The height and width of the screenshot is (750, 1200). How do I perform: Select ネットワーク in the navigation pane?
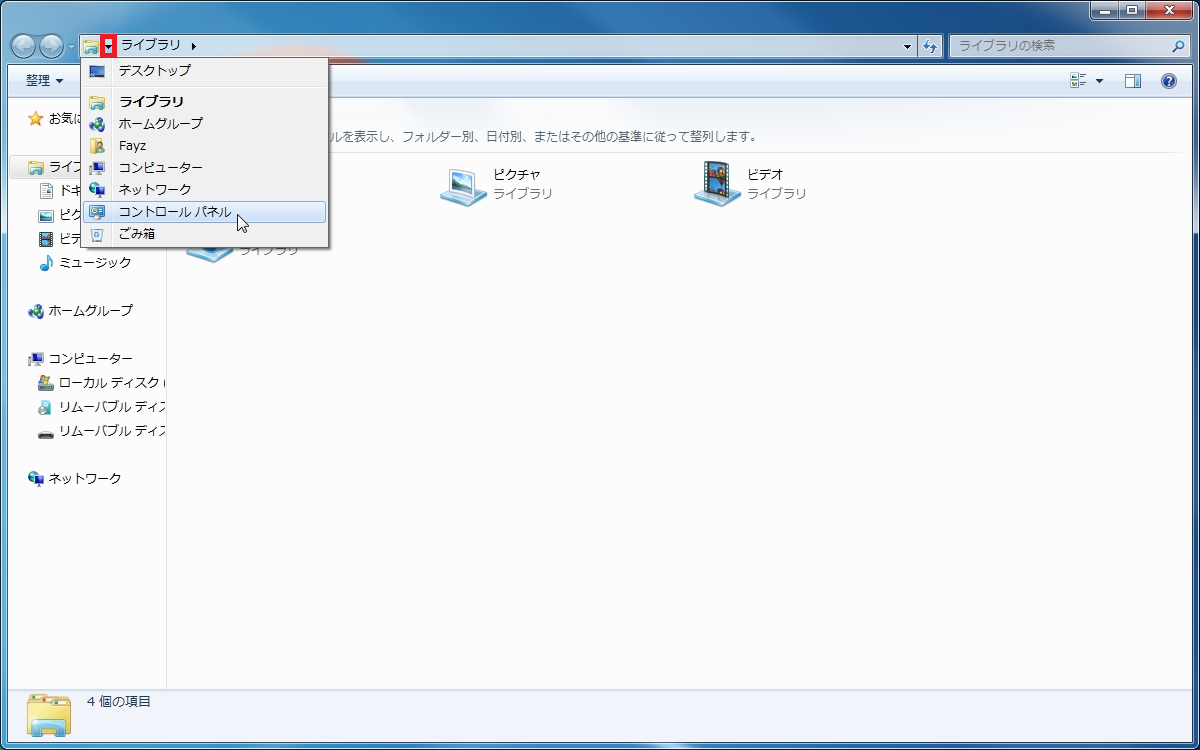click(x=76, y=479)
